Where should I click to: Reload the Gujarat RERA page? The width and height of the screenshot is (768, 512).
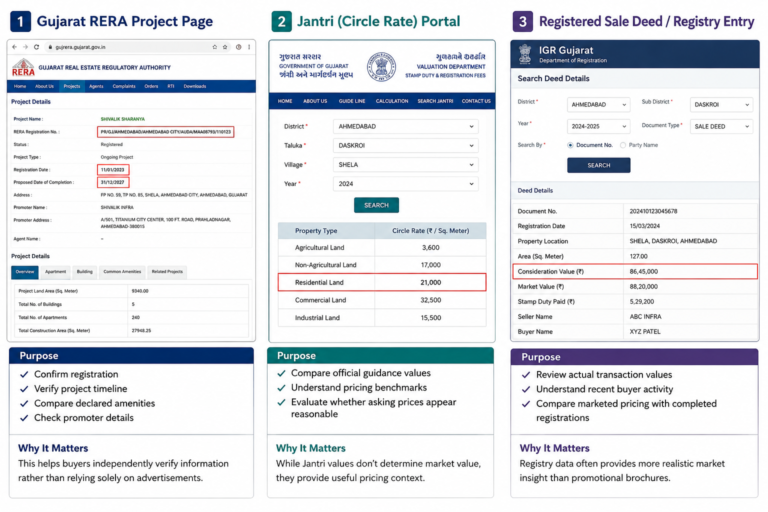[36, 47]
